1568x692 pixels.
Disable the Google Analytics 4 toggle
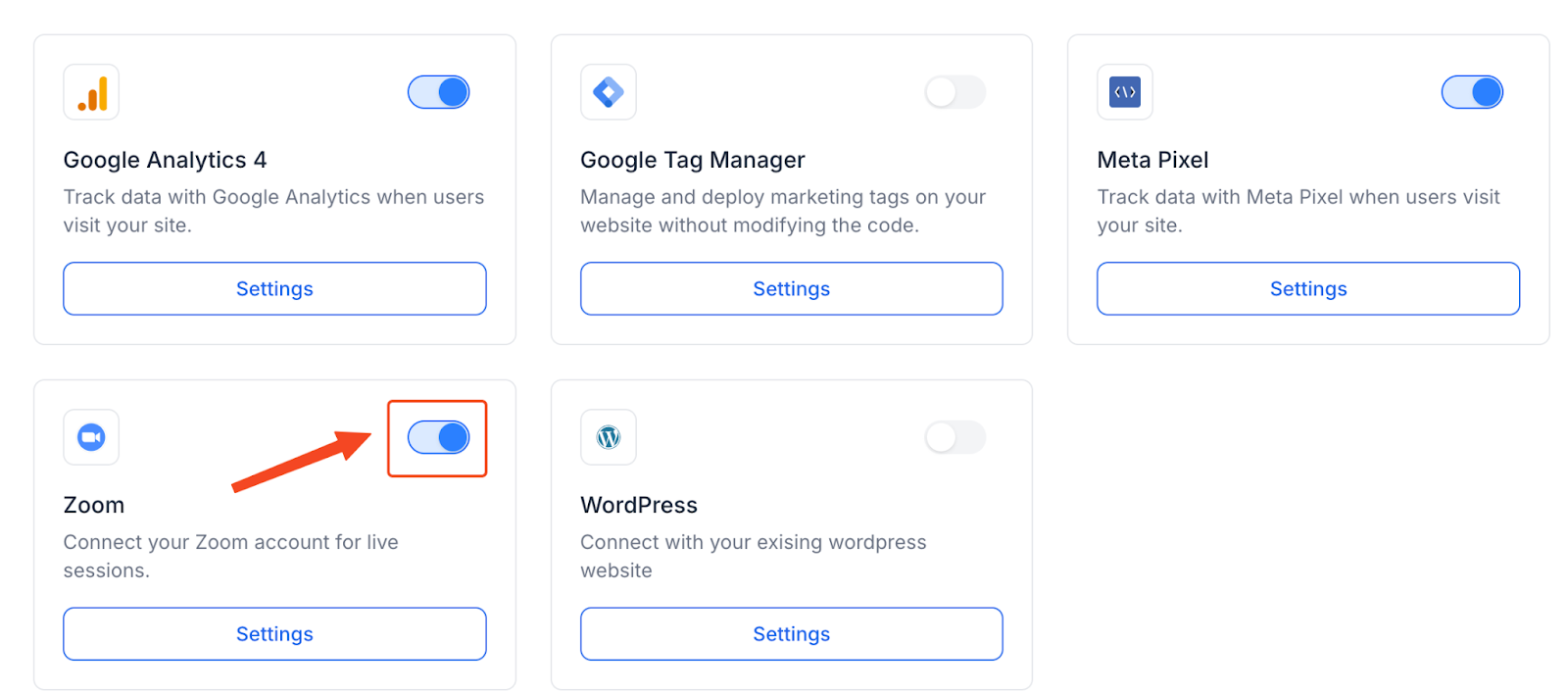click(x=439, y=92)
